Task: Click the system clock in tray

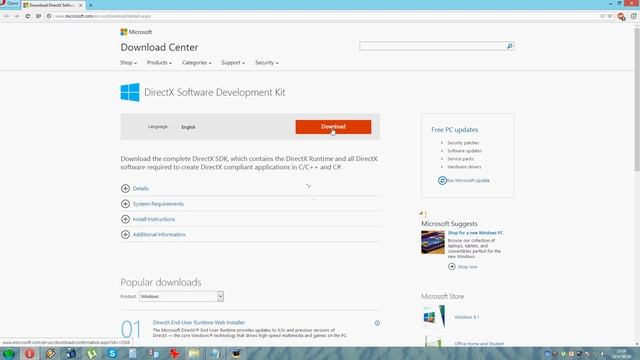Action: point(622,353)
